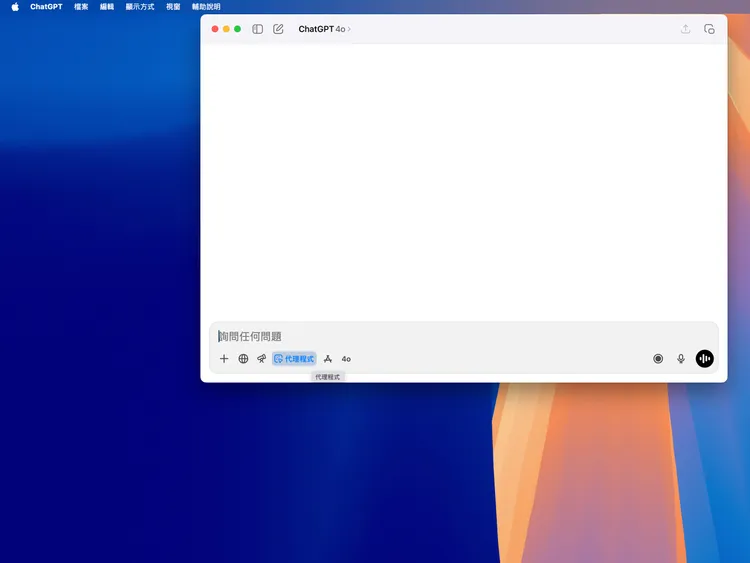Maximize window with green button
The width and height of the screenshot is (750, 563).
coord(237,29)
